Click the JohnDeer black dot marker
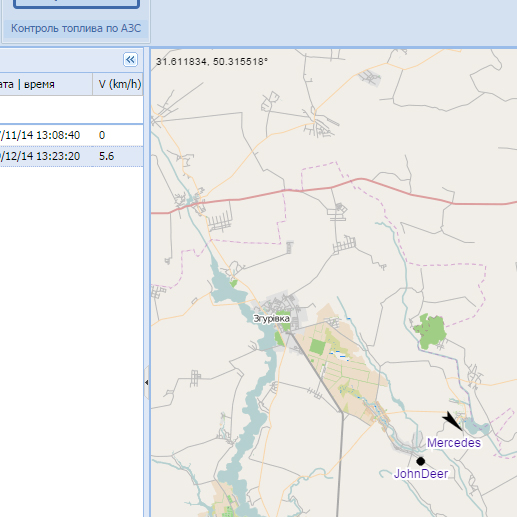This screenshot has height=517, width=517. click(421, 461)
